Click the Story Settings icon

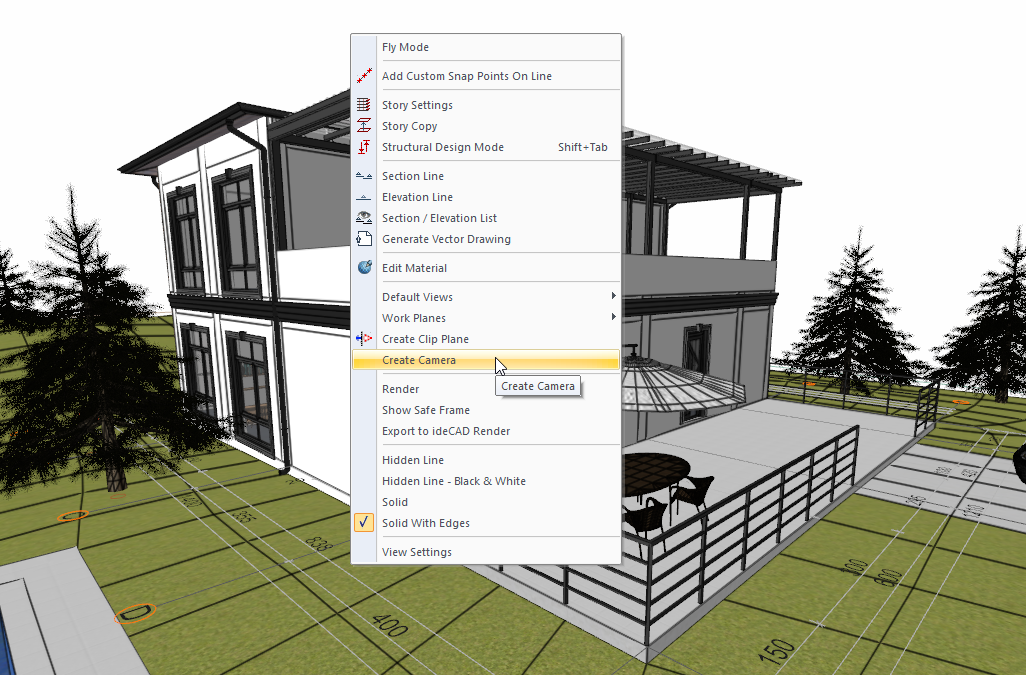[364, 105]
